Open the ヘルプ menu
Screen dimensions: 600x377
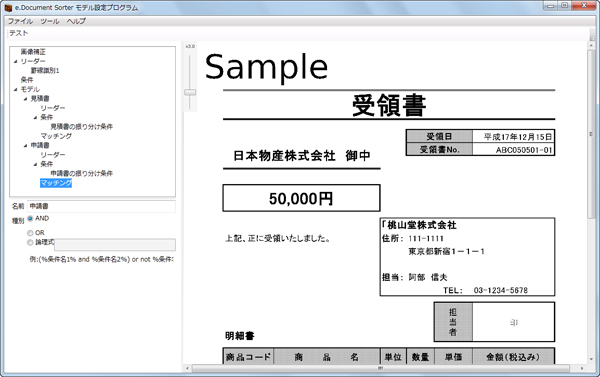76,21
